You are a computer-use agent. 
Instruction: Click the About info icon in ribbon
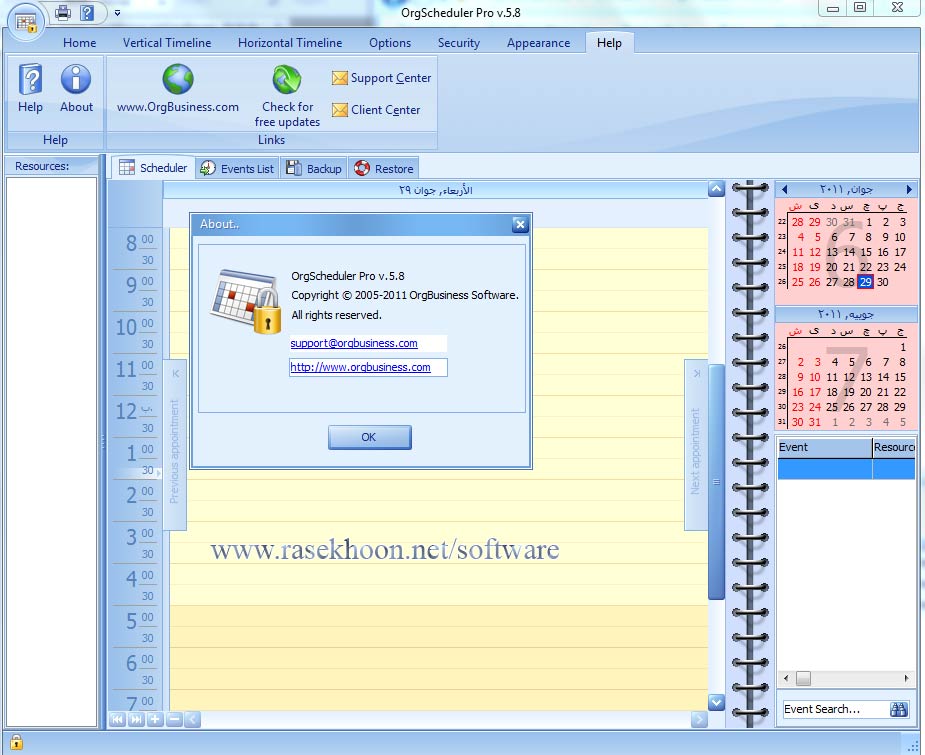pos(76,88)
